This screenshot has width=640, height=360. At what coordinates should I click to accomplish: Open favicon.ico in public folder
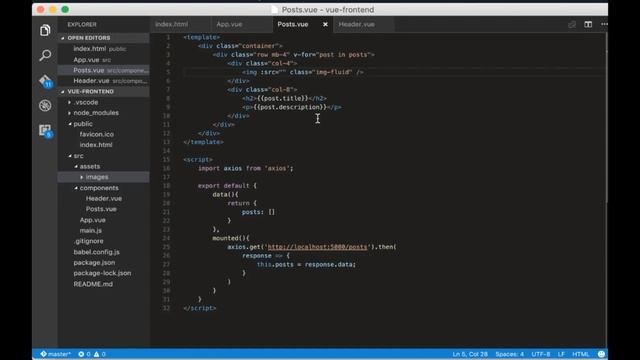click(104, 134)
